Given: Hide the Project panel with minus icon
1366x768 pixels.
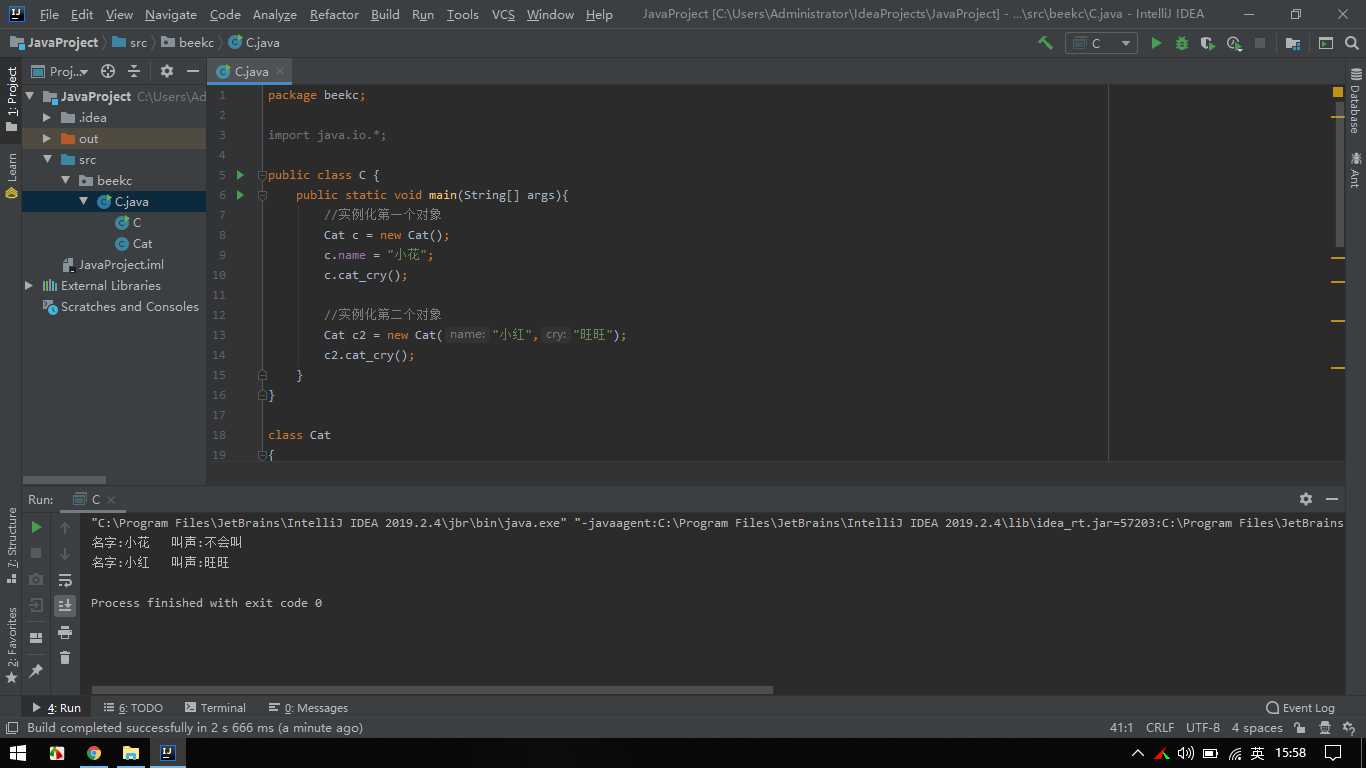Looking at the screenshot, I should 193,71.
